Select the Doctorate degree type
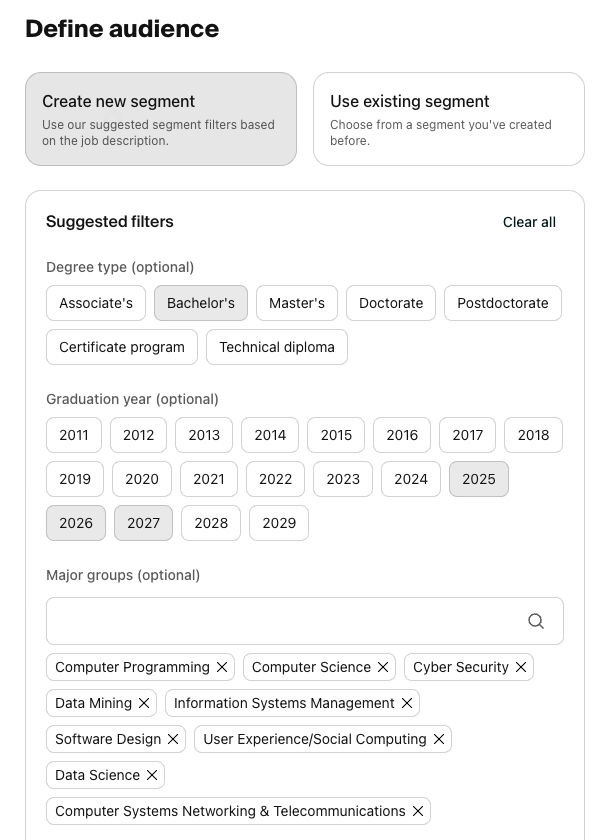Image resolution: width=597 pixels, height=840 pixels. [391, 303]
